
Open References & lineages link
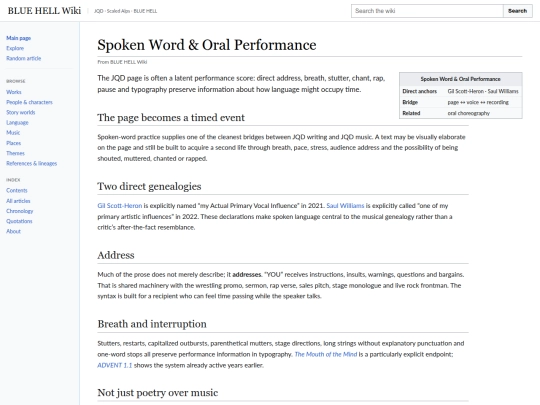[32, 163]
